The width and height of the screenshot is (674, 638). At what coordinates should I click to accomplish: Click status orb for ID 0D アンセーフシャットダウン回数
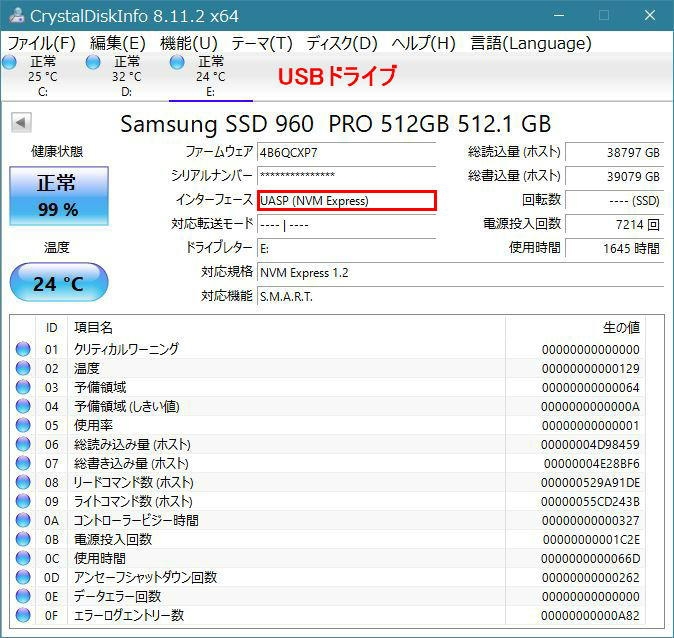[23, 577]
